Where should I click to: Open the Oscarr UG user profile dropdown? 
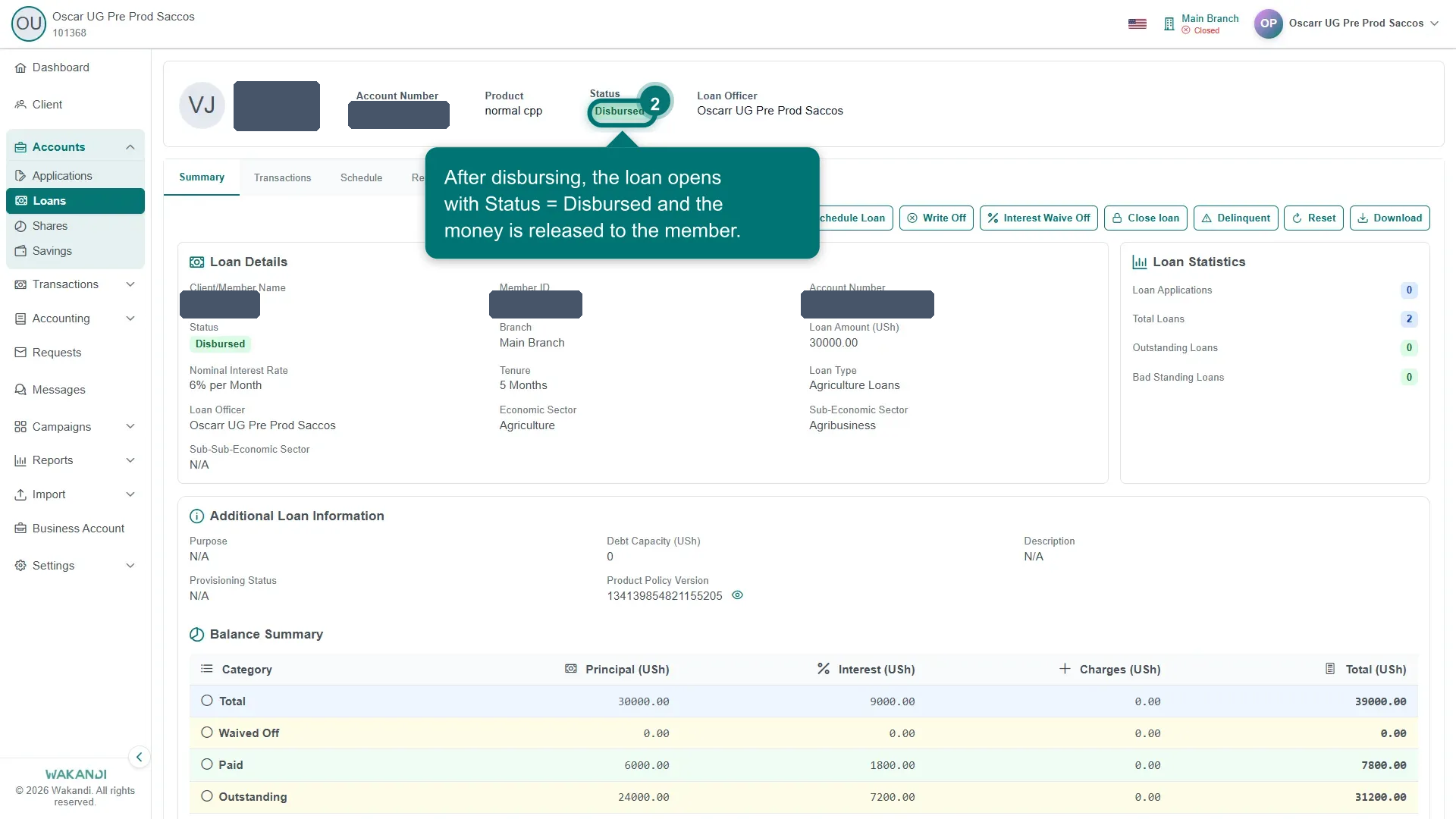(x=1363, y=24)
